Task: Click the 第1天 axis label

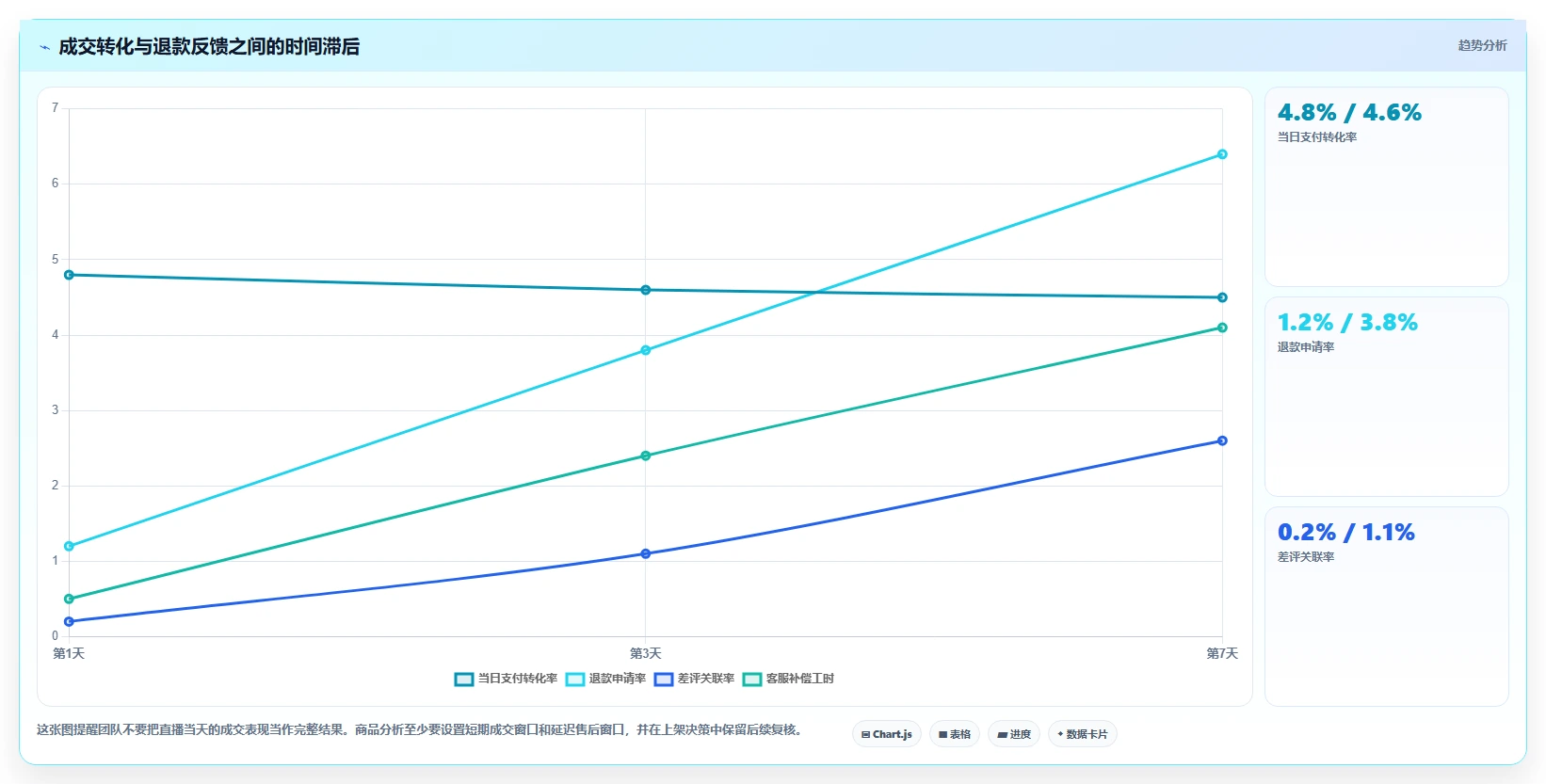Action: (x=69, y=653)
